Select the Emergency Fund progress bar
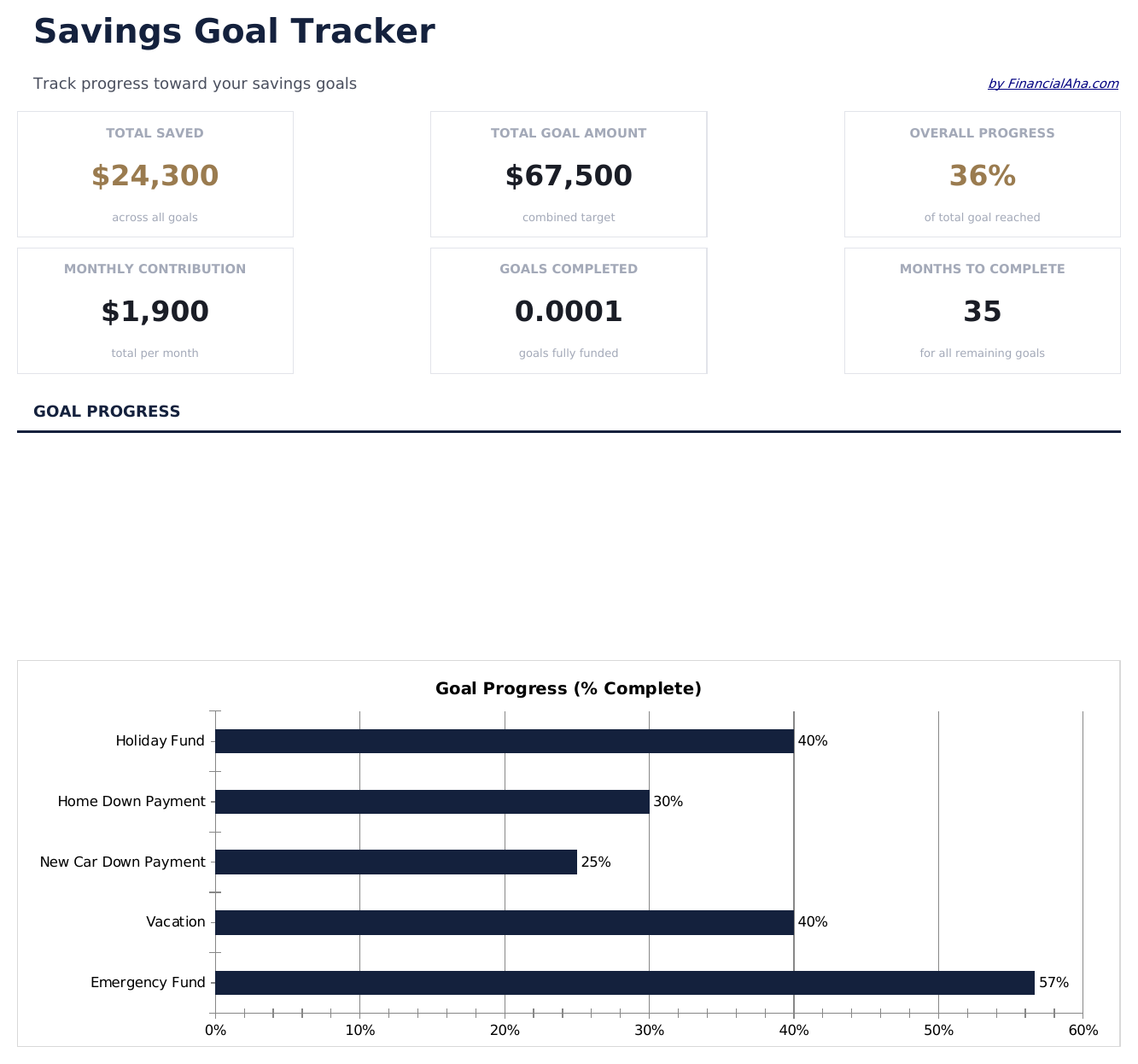This screenshot has width=1138, height=1064. [x=623, y=983]
